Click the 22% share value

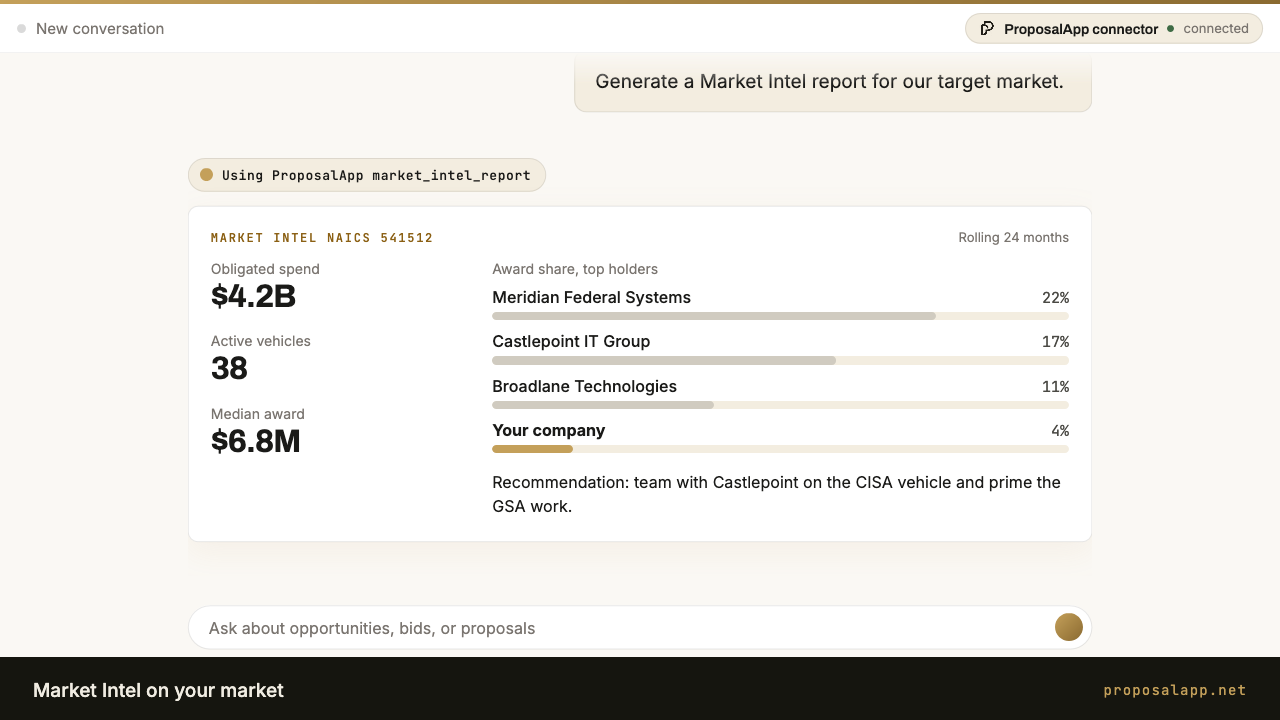click(1055, 298)
